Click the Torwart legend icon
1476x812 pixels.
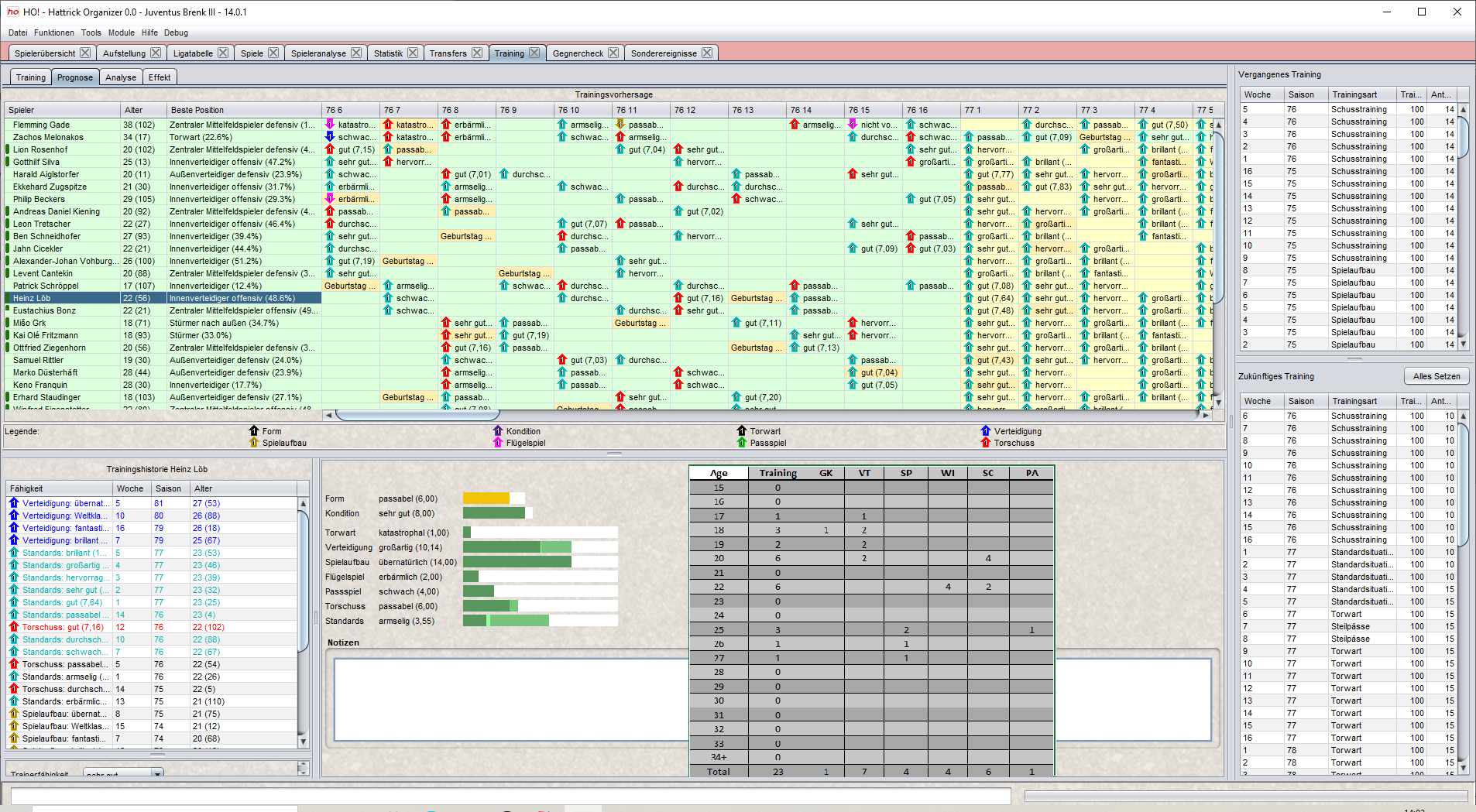(742, 431)
